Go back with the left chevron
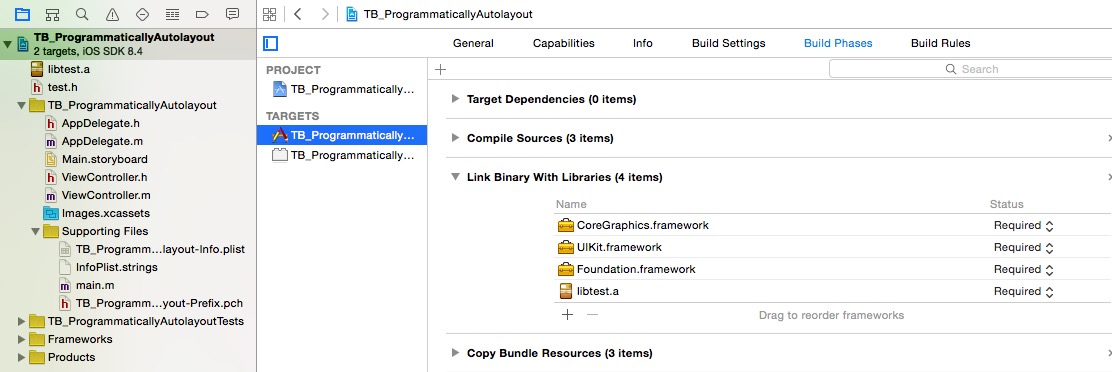Screen dimensions: 1112x372 click(x=298, y=14)
